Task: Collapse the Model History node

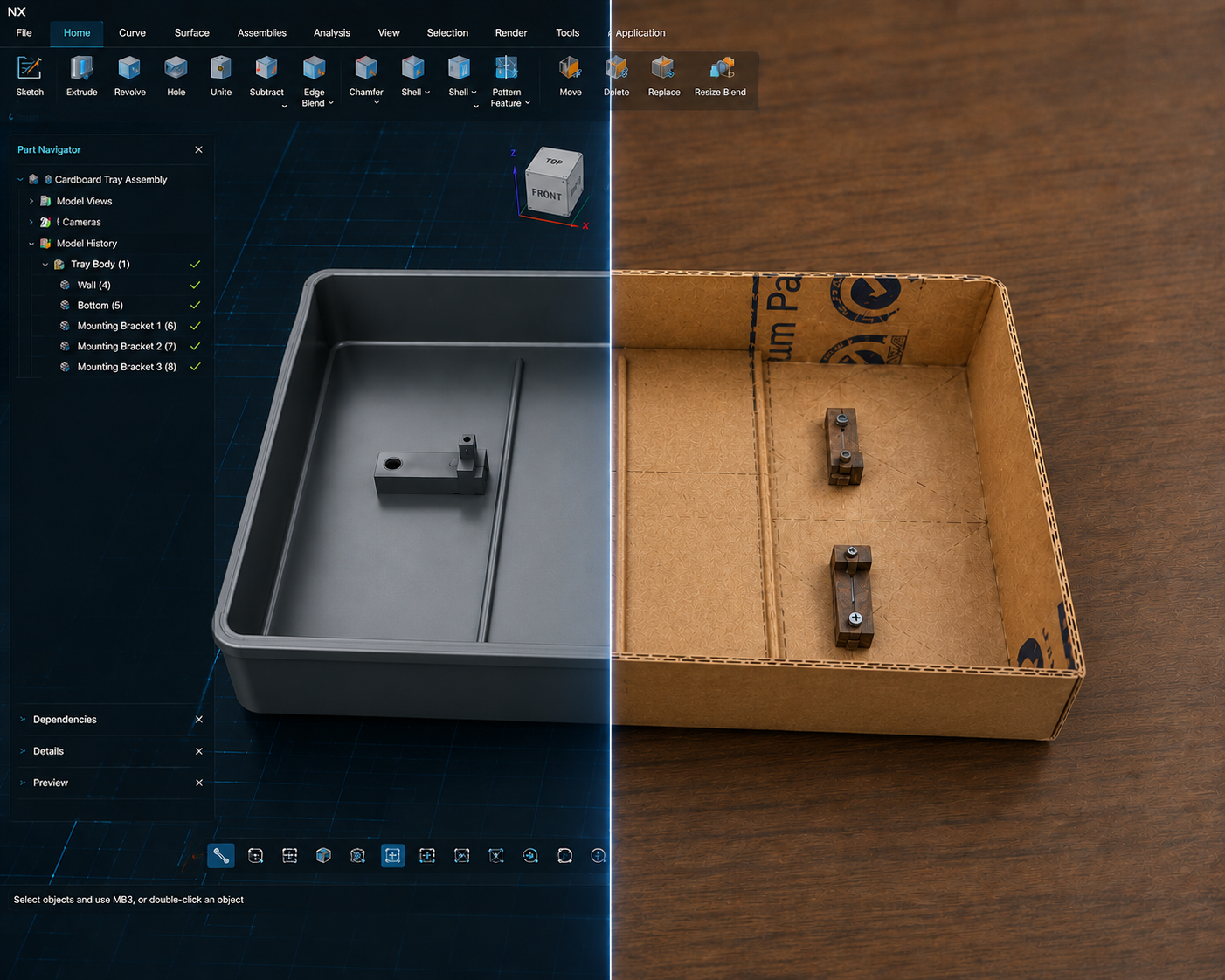Action: (x=31, y=244)
